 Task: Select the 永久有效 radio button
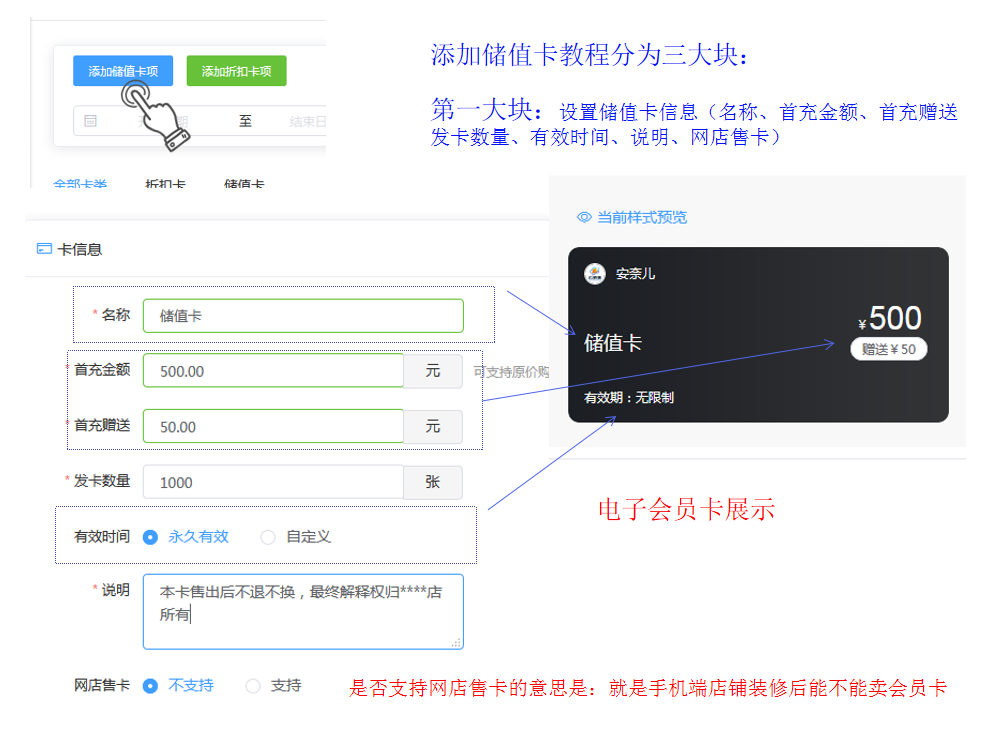[150, 537]
